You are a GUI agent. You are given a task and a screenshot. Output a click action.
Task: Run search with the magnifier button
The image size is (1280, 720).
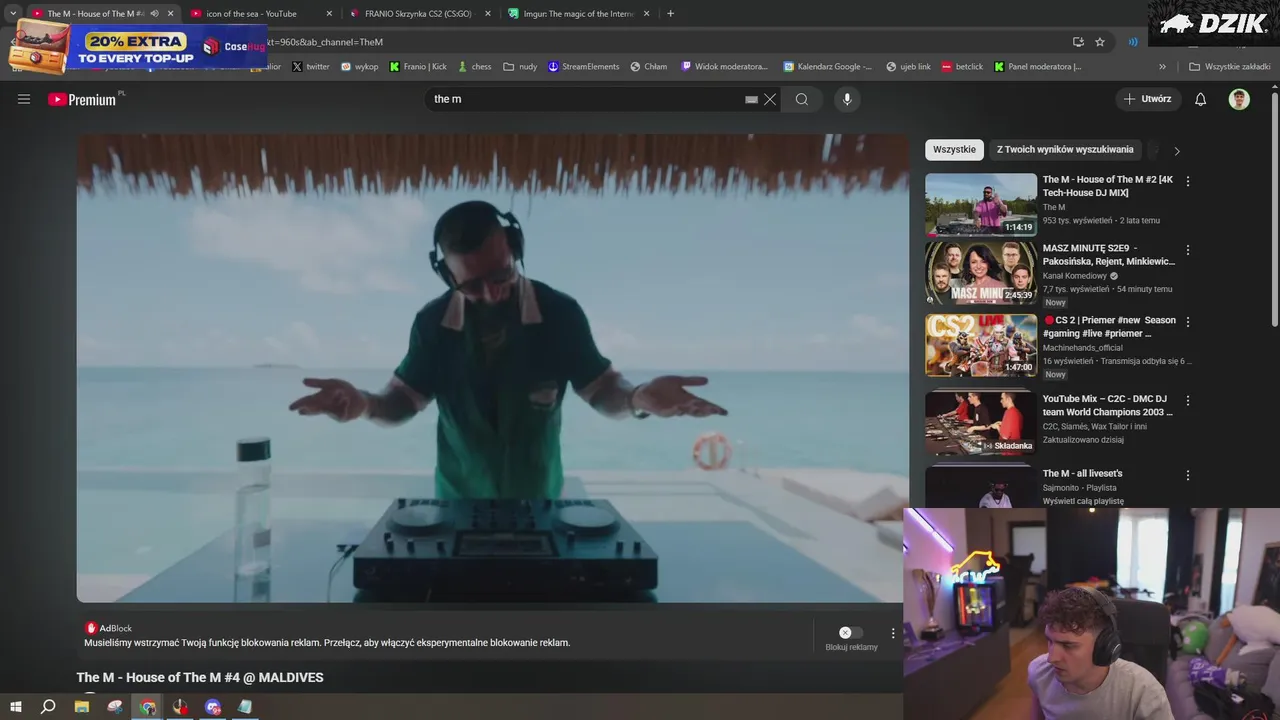(802, 99)
